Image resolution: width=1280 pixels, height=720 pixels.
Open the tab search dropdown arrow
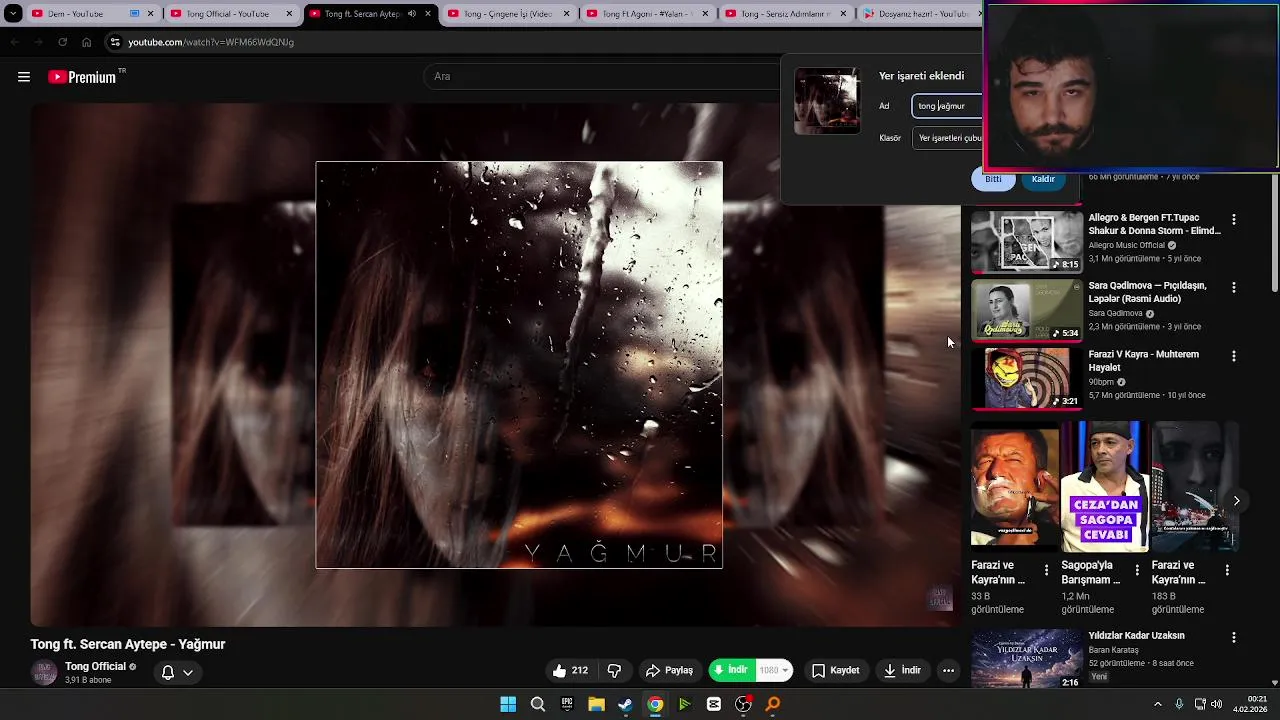click(x=13, y=14)
